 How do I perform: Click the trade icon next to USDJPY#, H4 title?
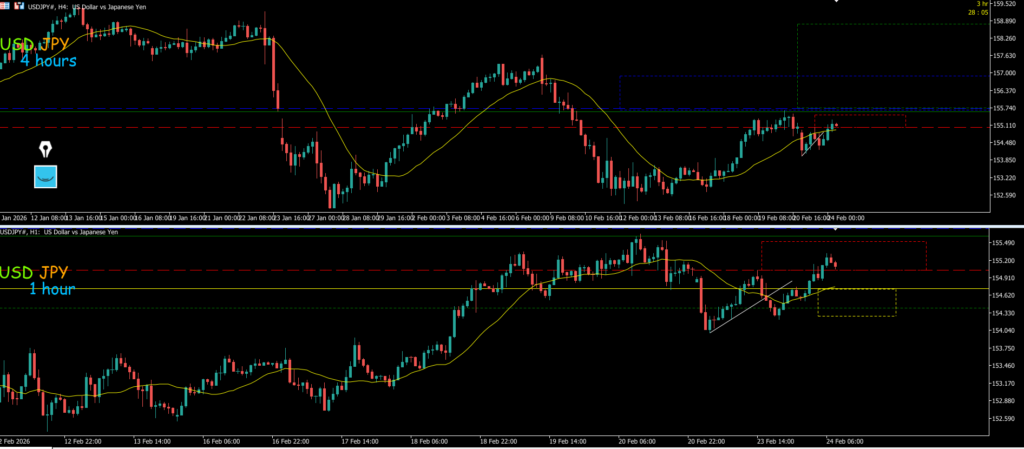[19, 5]
